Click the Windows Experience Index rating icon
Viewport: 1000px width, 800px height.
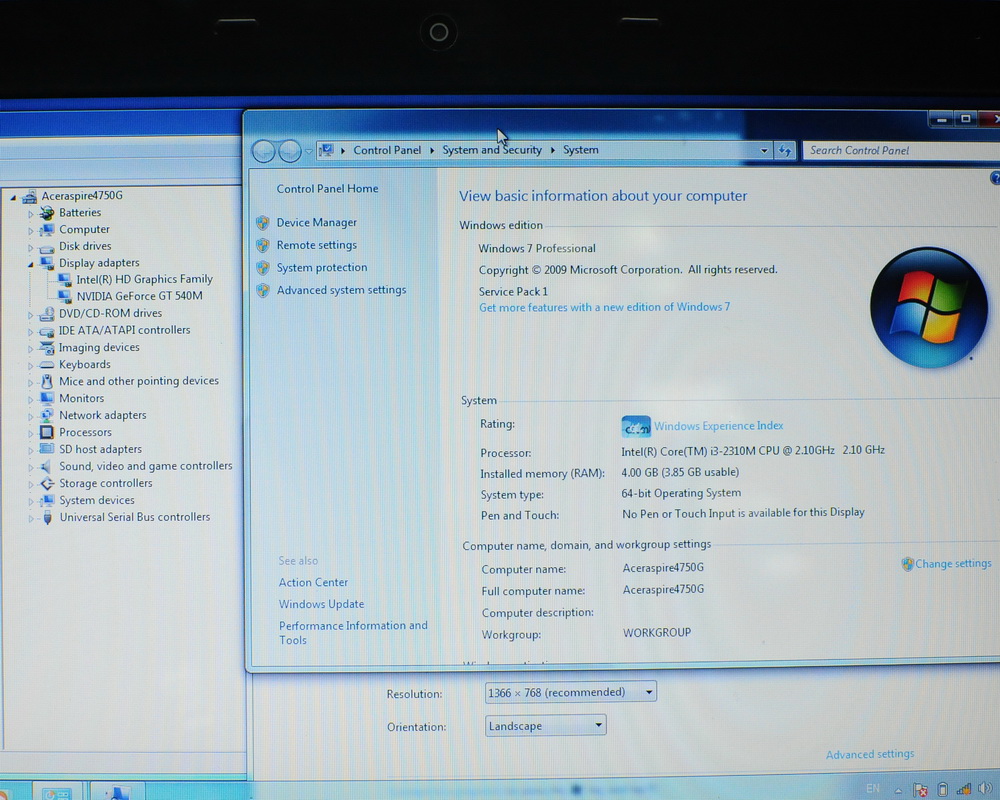click(636, 427)
